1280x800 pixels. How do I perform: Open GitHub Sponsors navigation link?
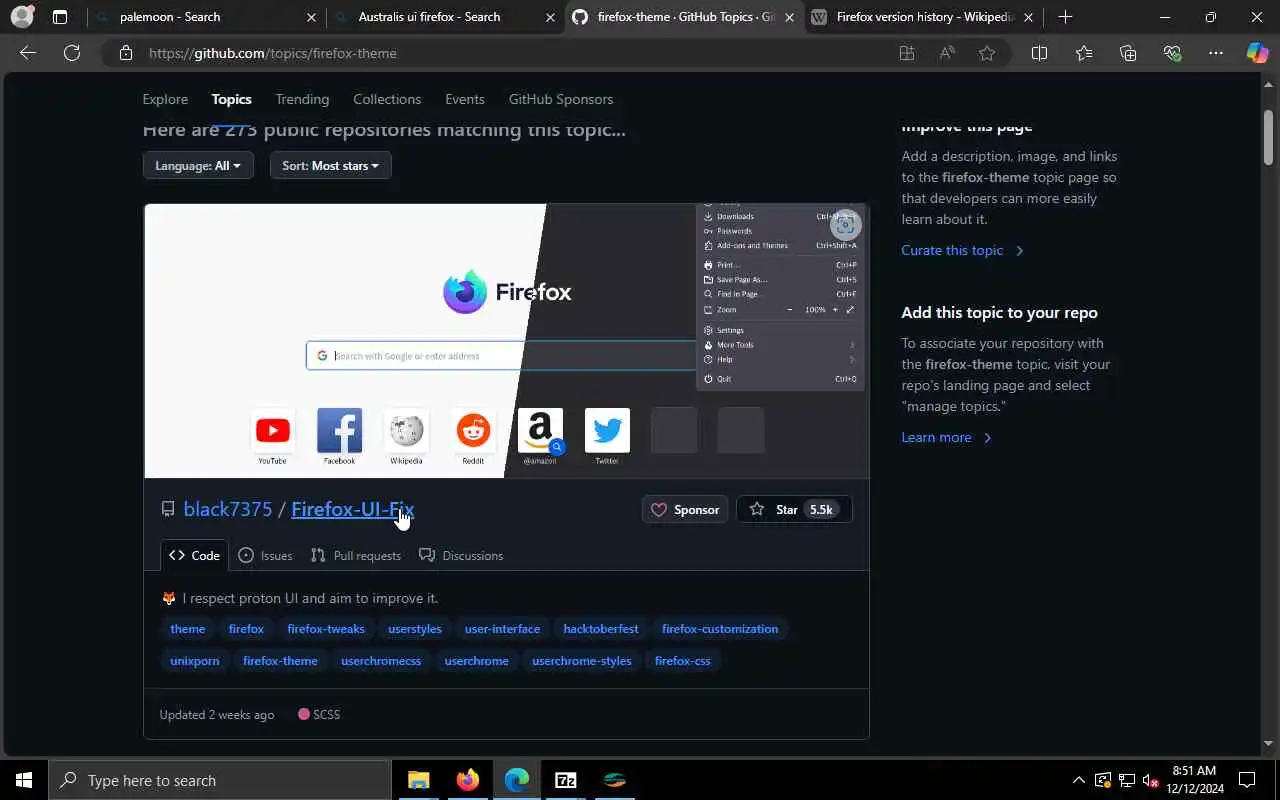(x=561, y=99)
